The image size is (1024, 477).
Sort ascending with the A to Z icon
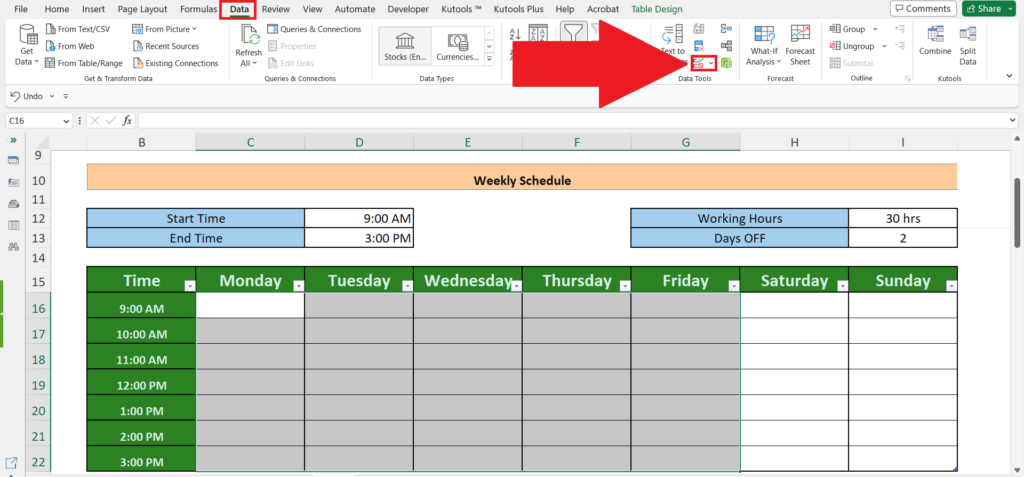click(515, 34)
